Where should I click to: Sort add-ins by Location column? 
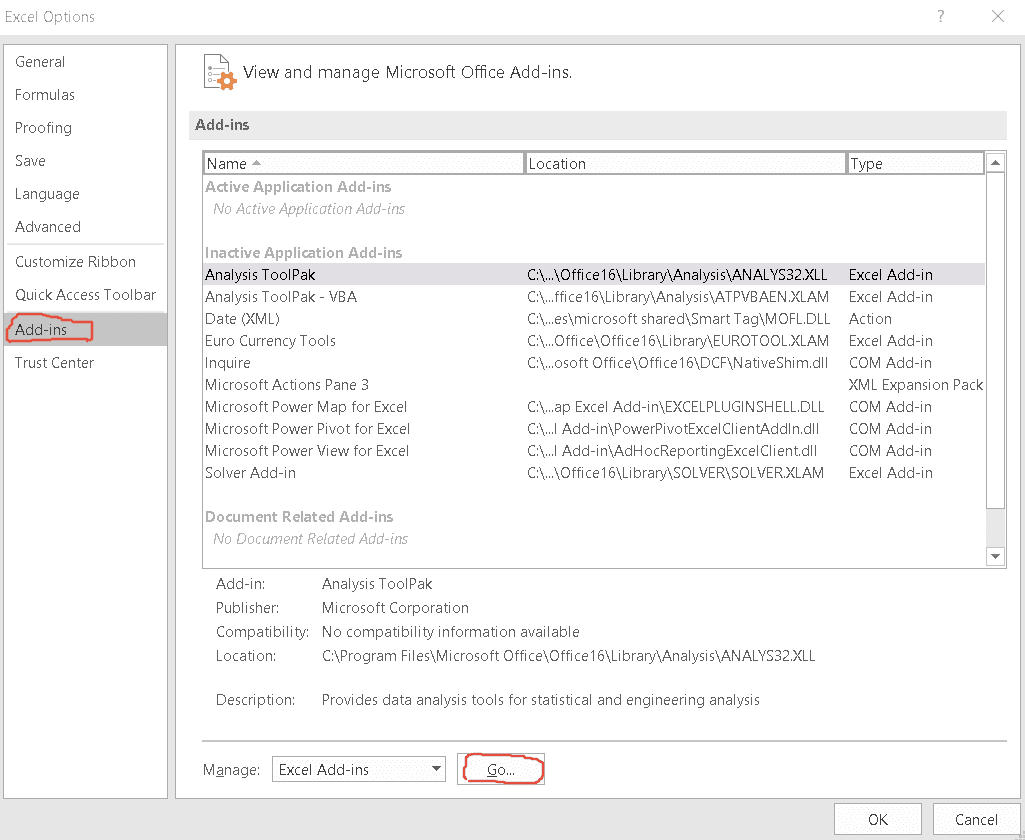[685, 163]
